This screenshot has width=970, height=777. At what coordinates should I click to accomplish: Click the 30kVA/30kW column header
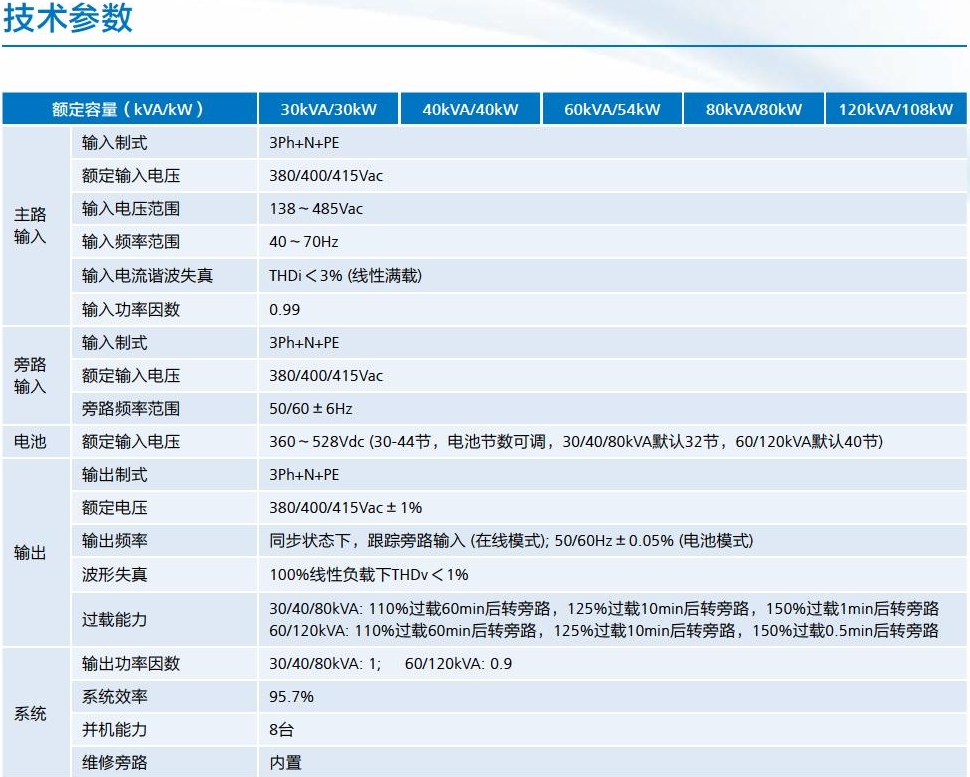(328, 109)
